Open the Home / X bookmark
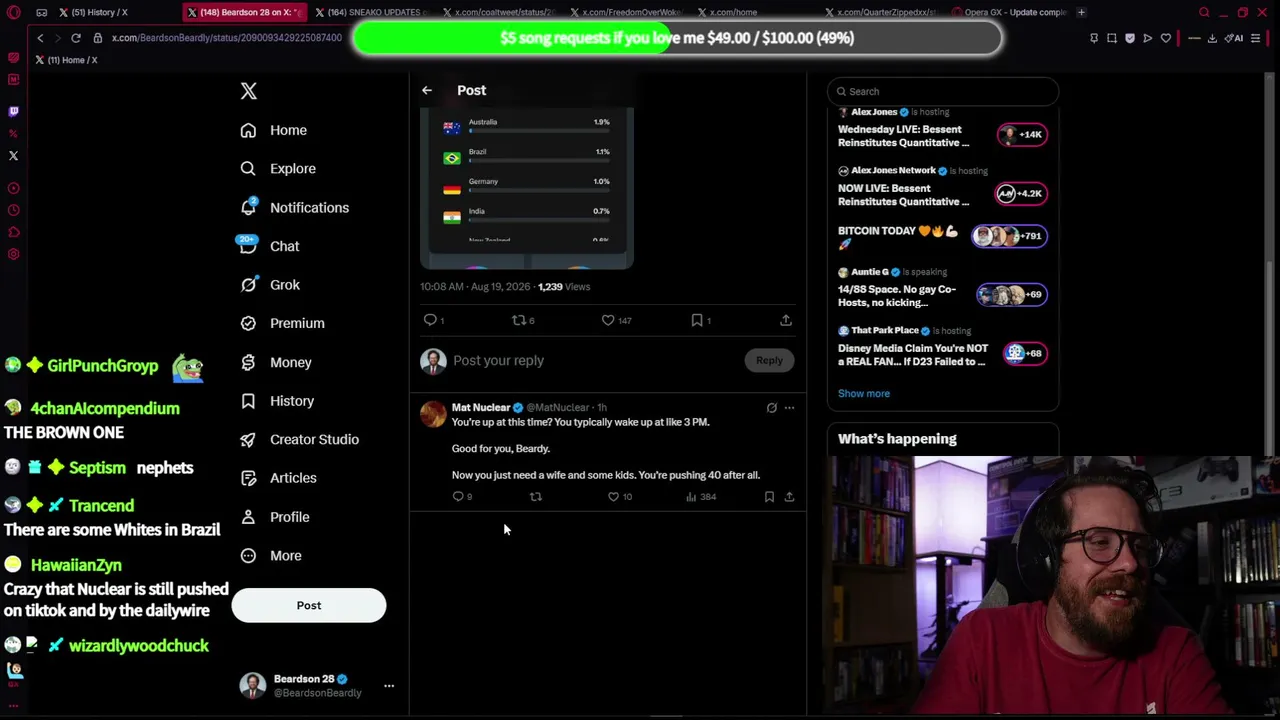1280x720 pixels. coord(67,60)
